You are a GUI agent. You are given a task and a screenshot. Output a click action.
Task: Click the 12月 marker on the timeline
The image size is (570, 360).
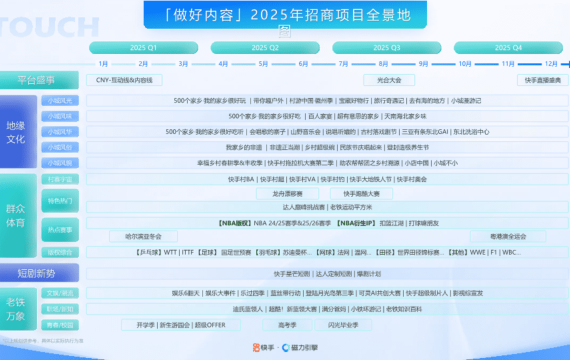[x=551, y=64]
